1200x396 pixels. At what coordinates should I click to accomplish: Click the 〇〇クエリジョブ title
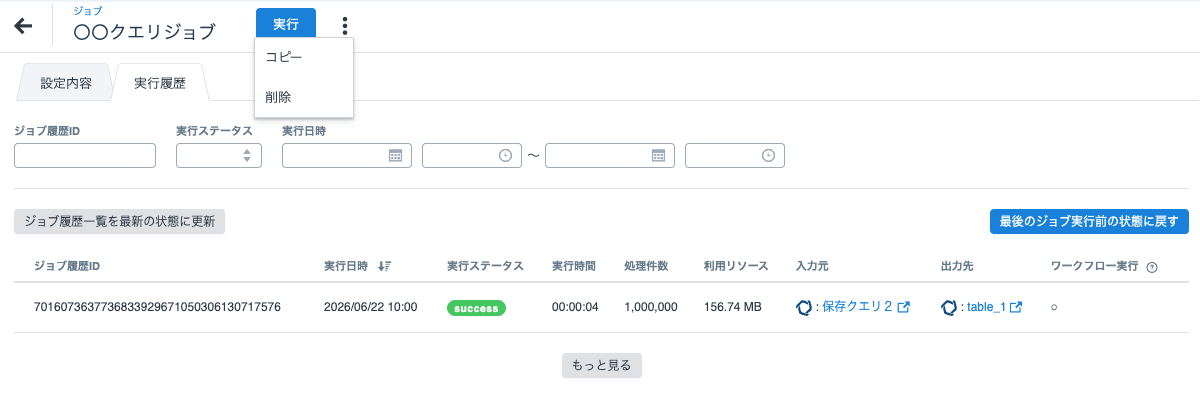coord(145,32)
